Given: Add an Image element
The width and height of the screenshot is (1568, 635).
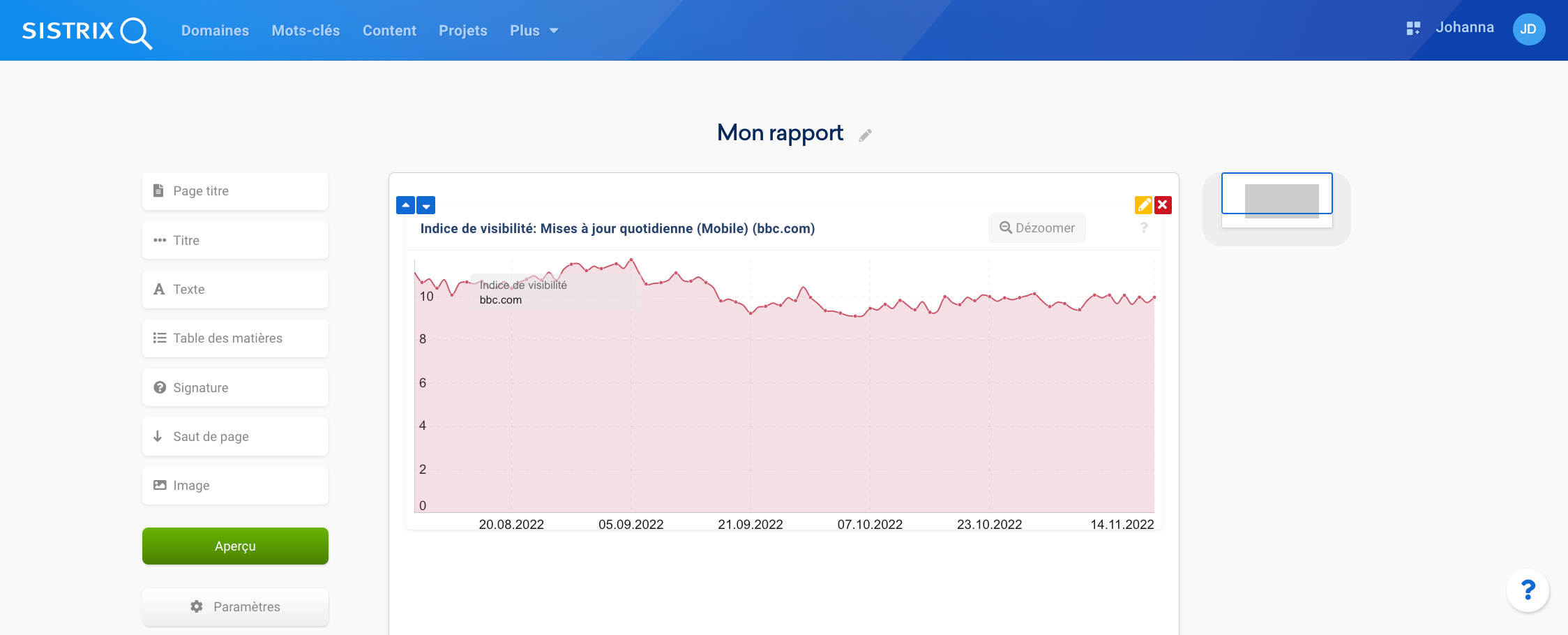Looking at the screenshot, I should tap(235, 486).
